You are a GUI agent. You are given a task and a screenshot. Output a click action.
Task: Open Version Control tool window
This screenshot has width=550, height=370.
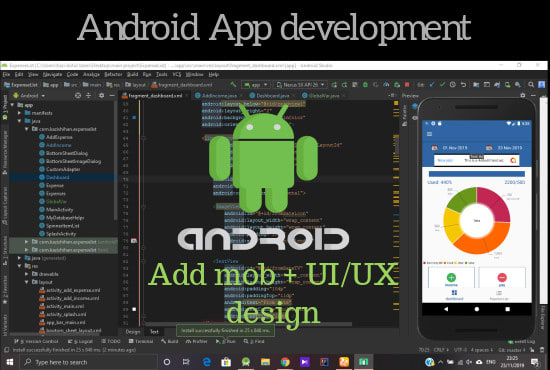[36, 341]
